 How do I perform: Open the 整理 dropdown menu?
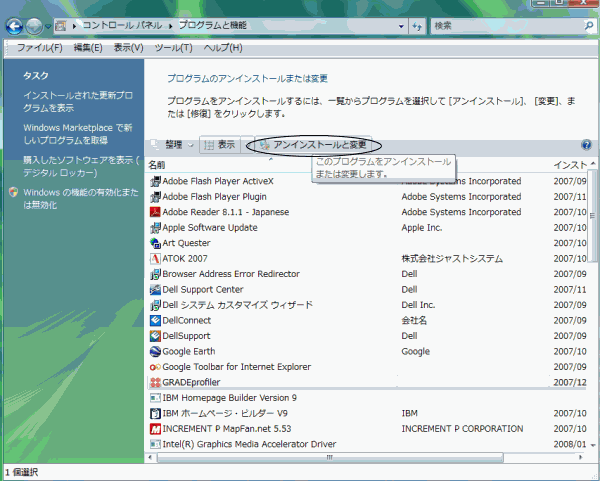click(179, 145)
